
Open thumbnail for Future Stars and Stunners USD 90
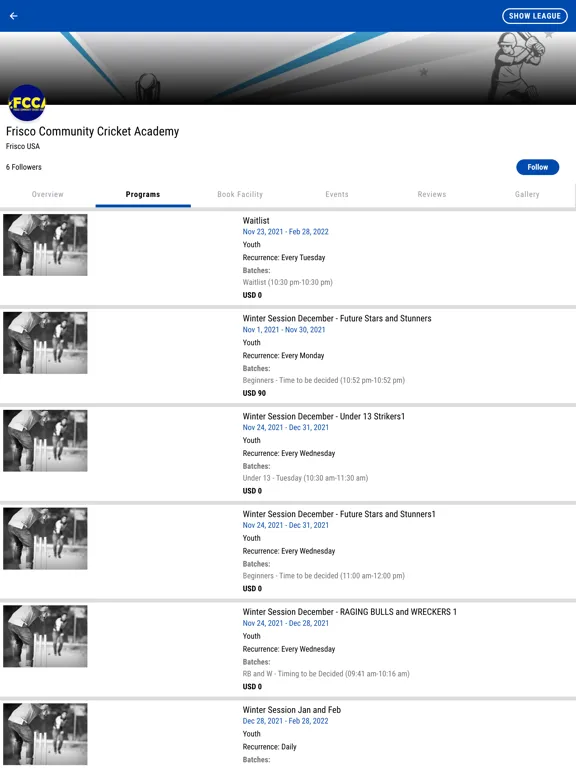tap(45, 343)
